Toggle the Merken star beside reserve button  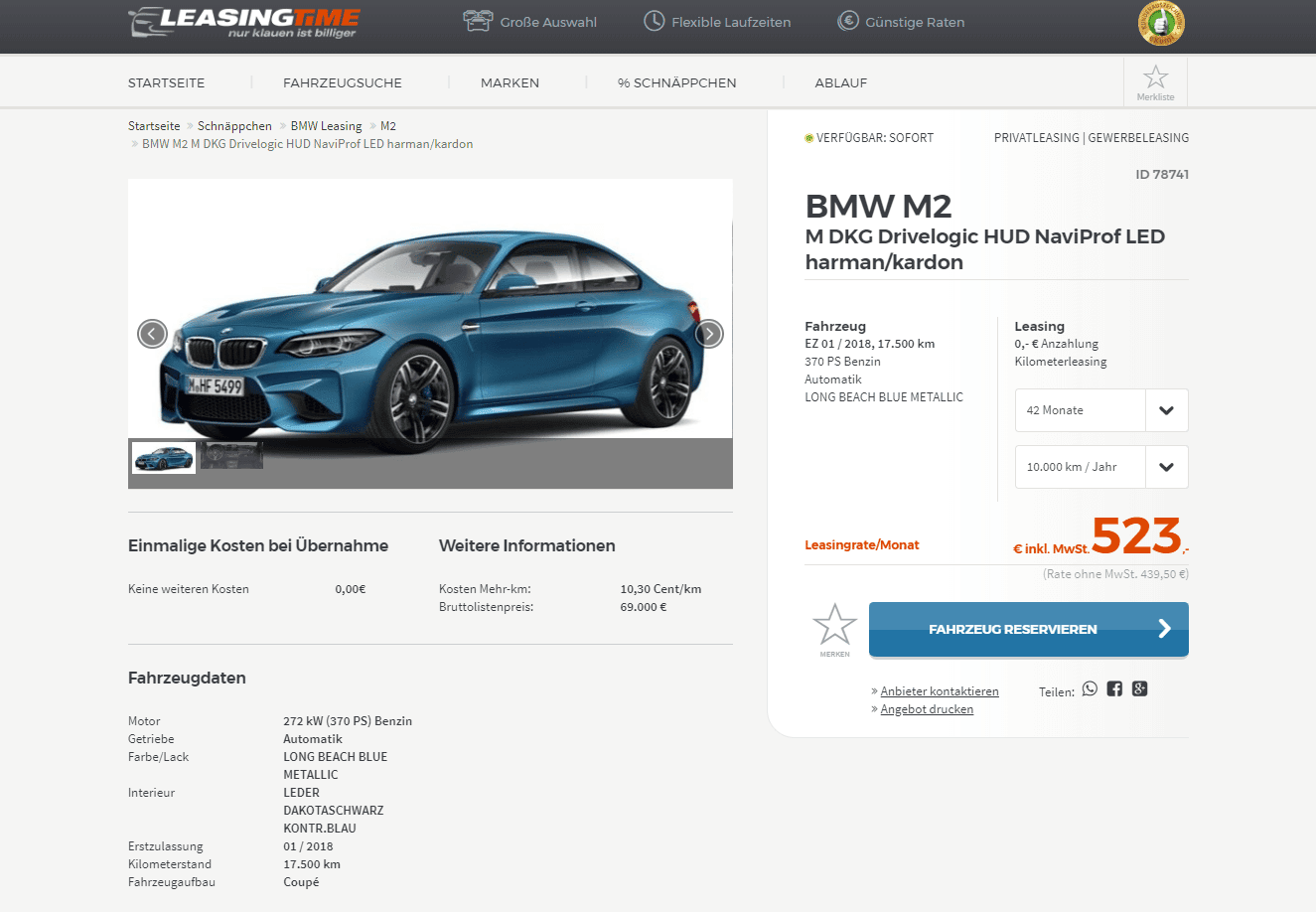[834, 630]
